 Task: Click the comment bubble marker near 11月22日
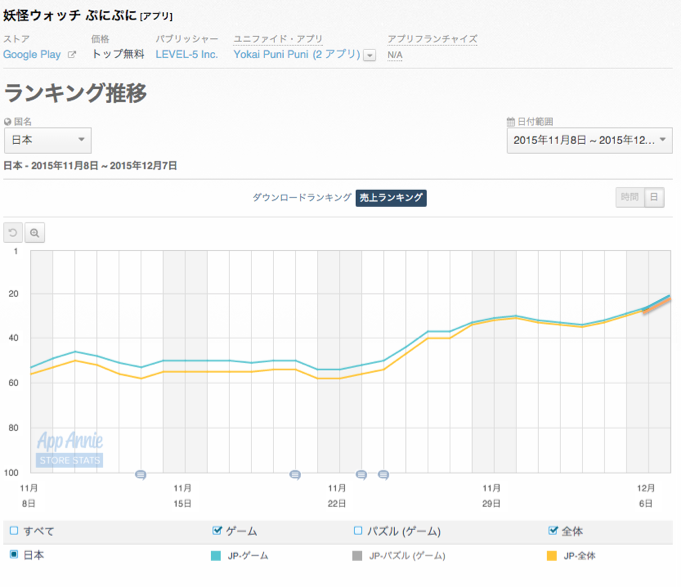295,474
